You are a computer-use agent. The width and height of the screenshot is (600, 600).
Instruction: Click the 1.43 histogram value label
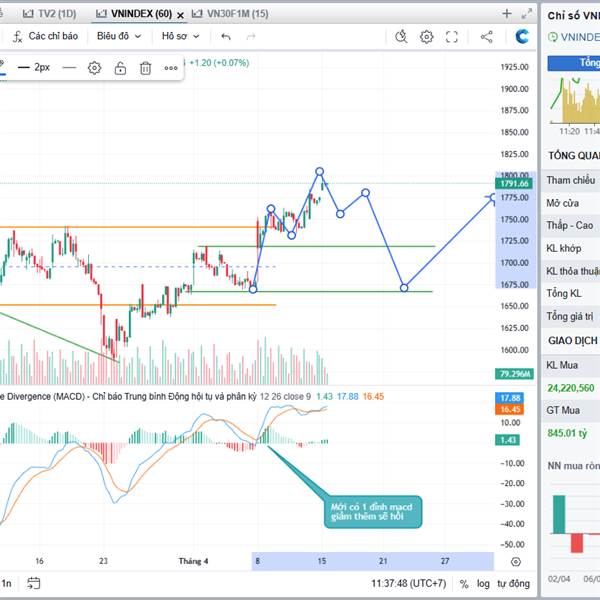click(x=507, y=440)
